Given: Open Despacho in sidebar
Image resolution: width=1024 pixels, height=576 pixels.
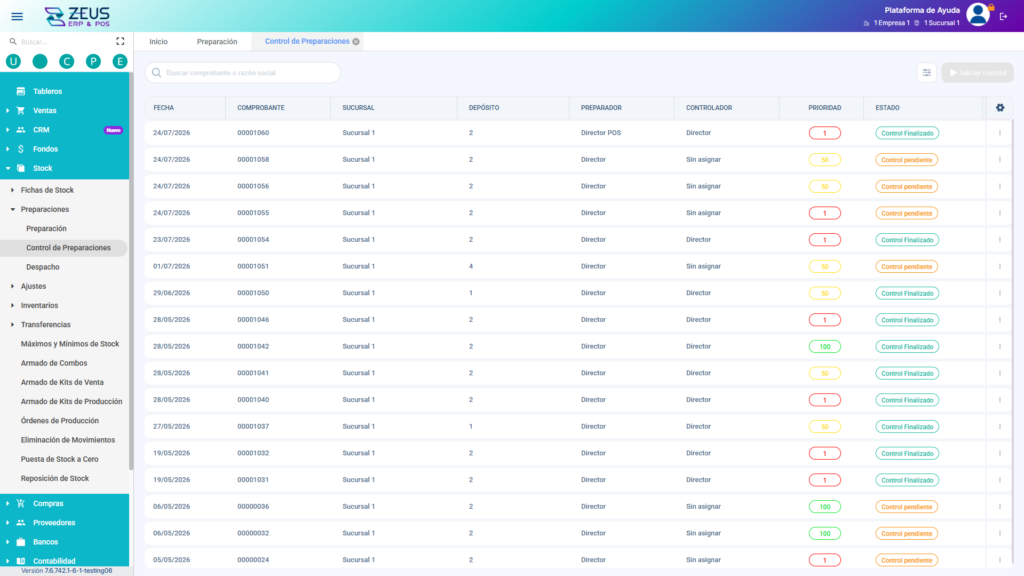Looking at the screenshot, I should [x=42, y=267].
